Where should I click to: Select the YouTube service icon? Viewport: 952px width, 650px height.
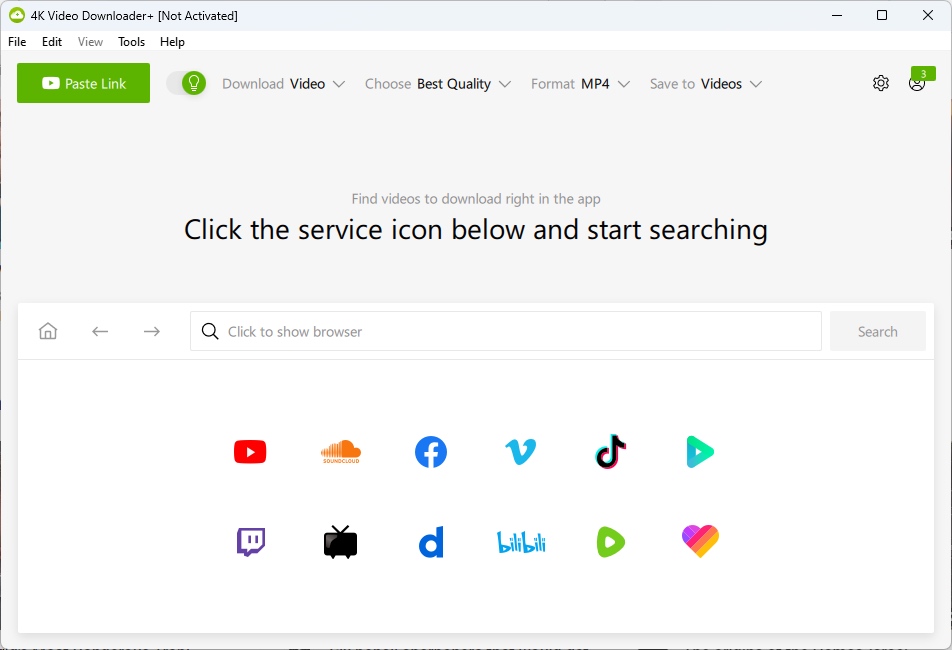point(250,451)
